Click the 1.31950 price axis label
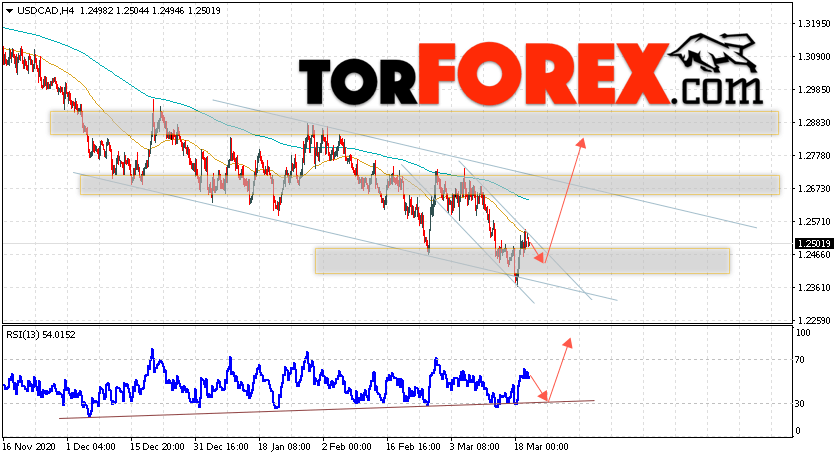 tap(814, 24)
